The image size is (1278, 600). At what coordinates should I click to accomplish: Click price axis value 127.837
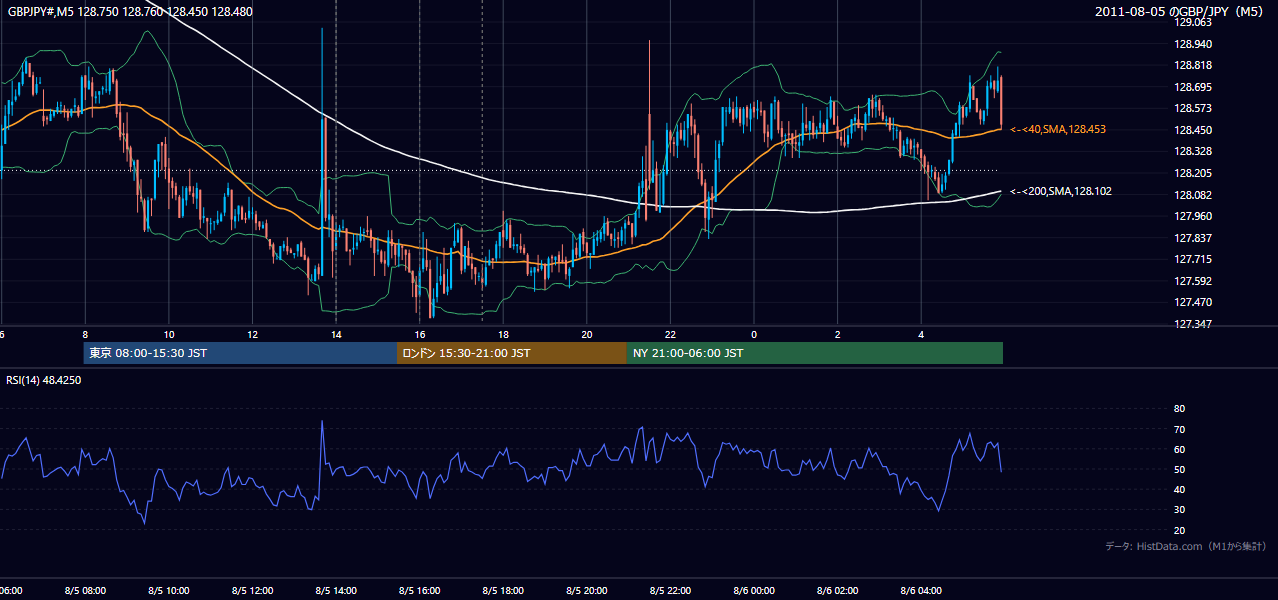pyautogui.click(x=1193, y=238)
